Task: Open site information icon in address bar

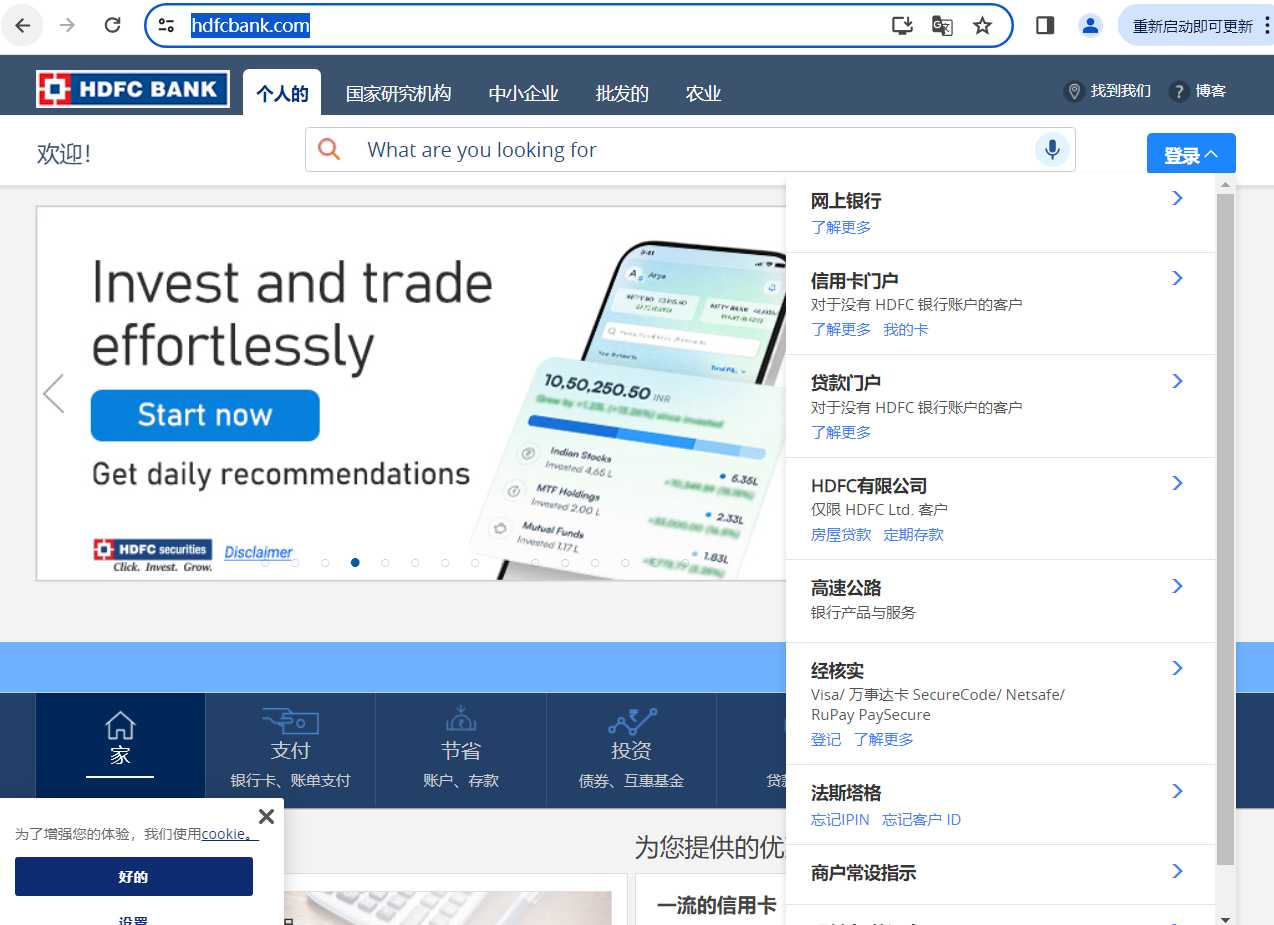Action: tap(166, 25)
